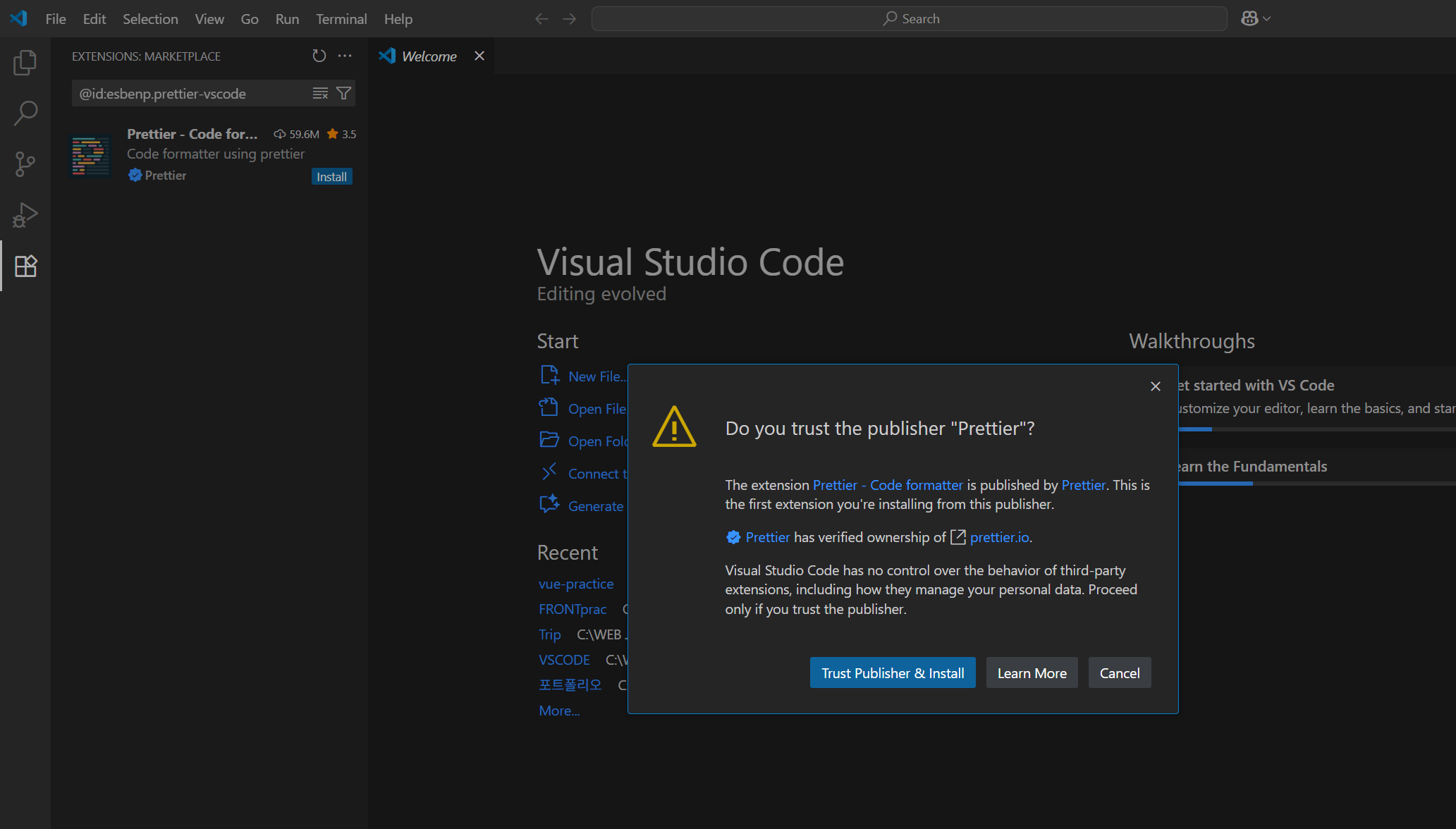Select the Welcome editor tab
This screenshot has height=829, width=1456.
point(428,56)
